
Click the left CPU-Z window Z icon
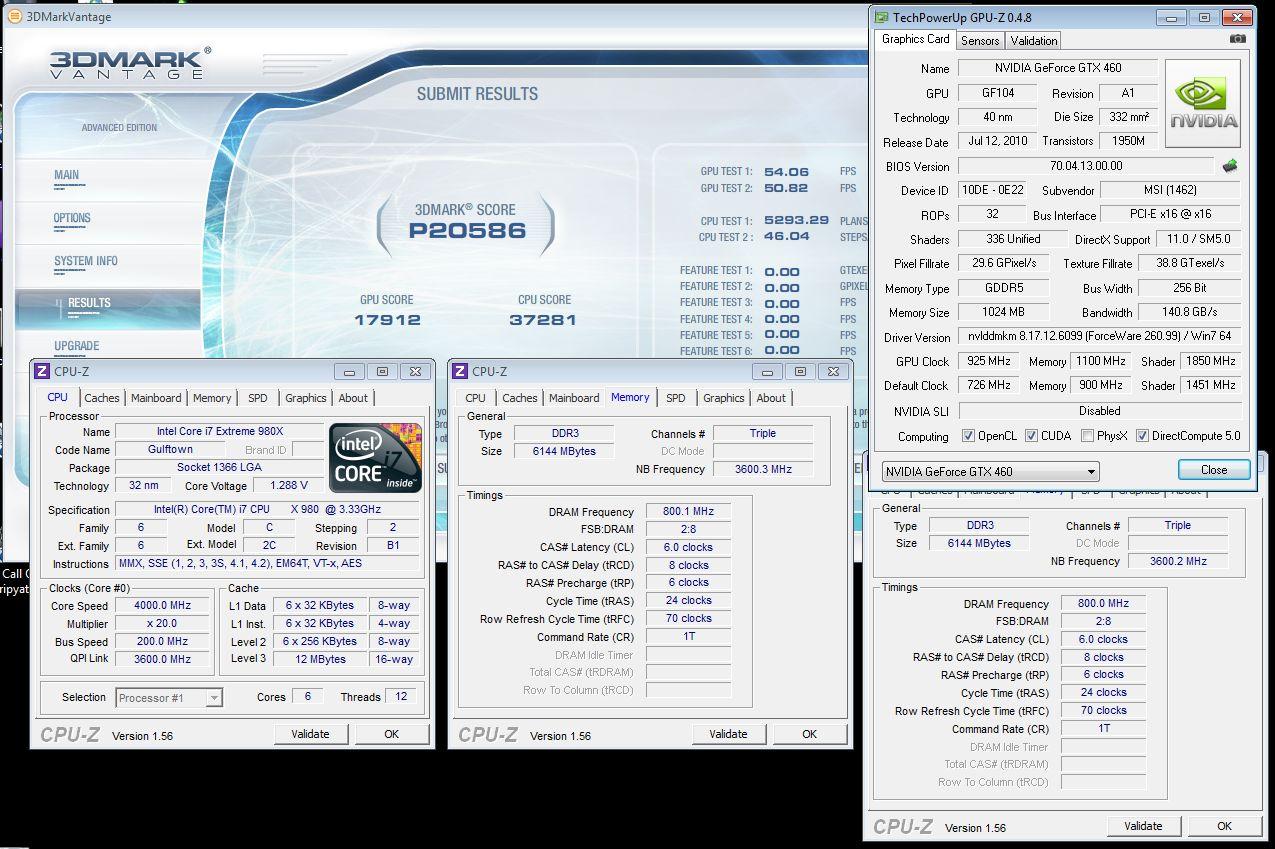click(42, 371)
